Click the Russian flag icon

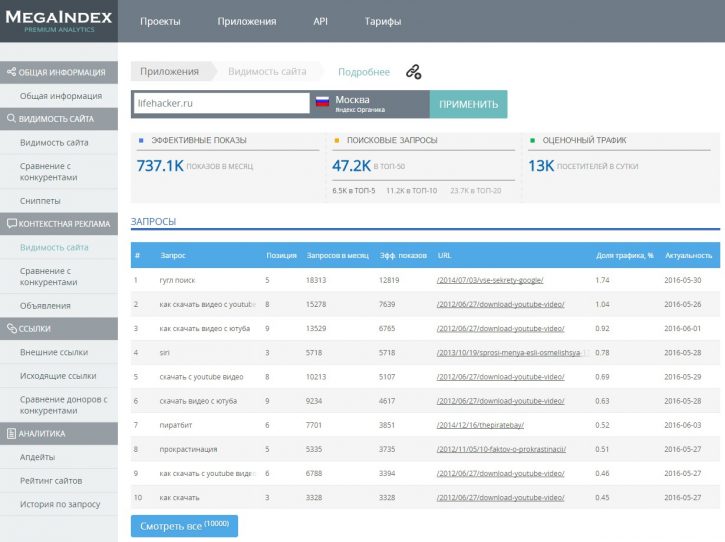coord(322,101)
